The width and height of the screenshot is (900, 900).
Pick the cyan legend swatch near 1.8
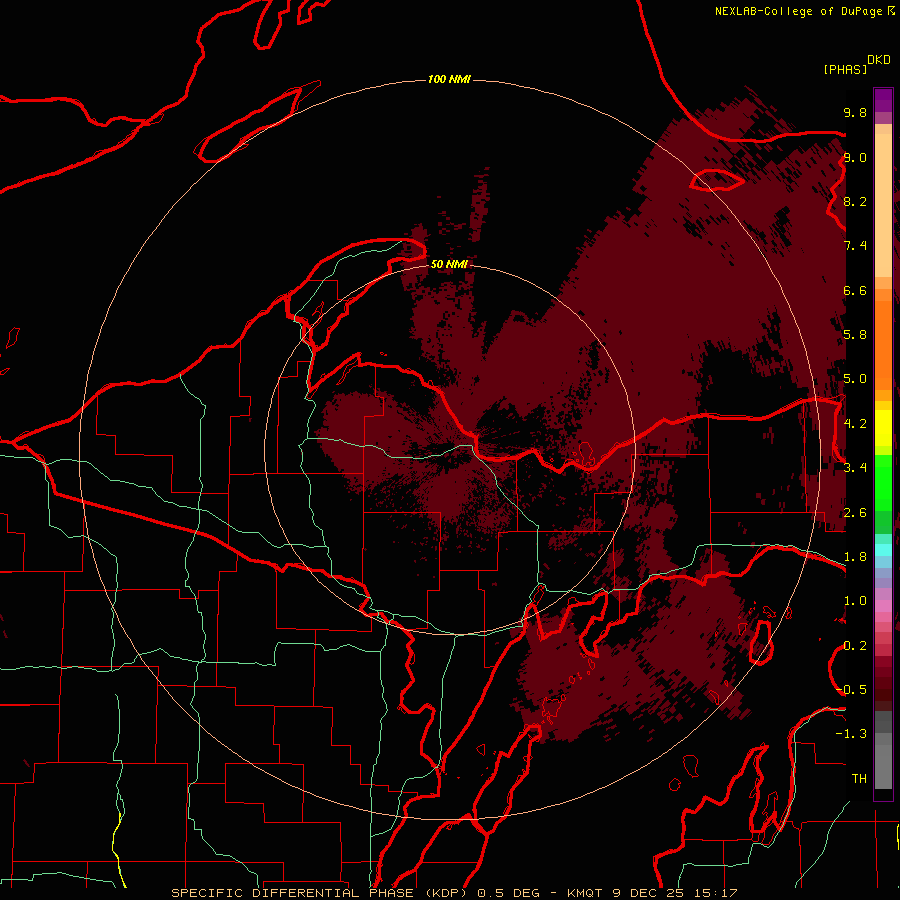click(883, 550)
